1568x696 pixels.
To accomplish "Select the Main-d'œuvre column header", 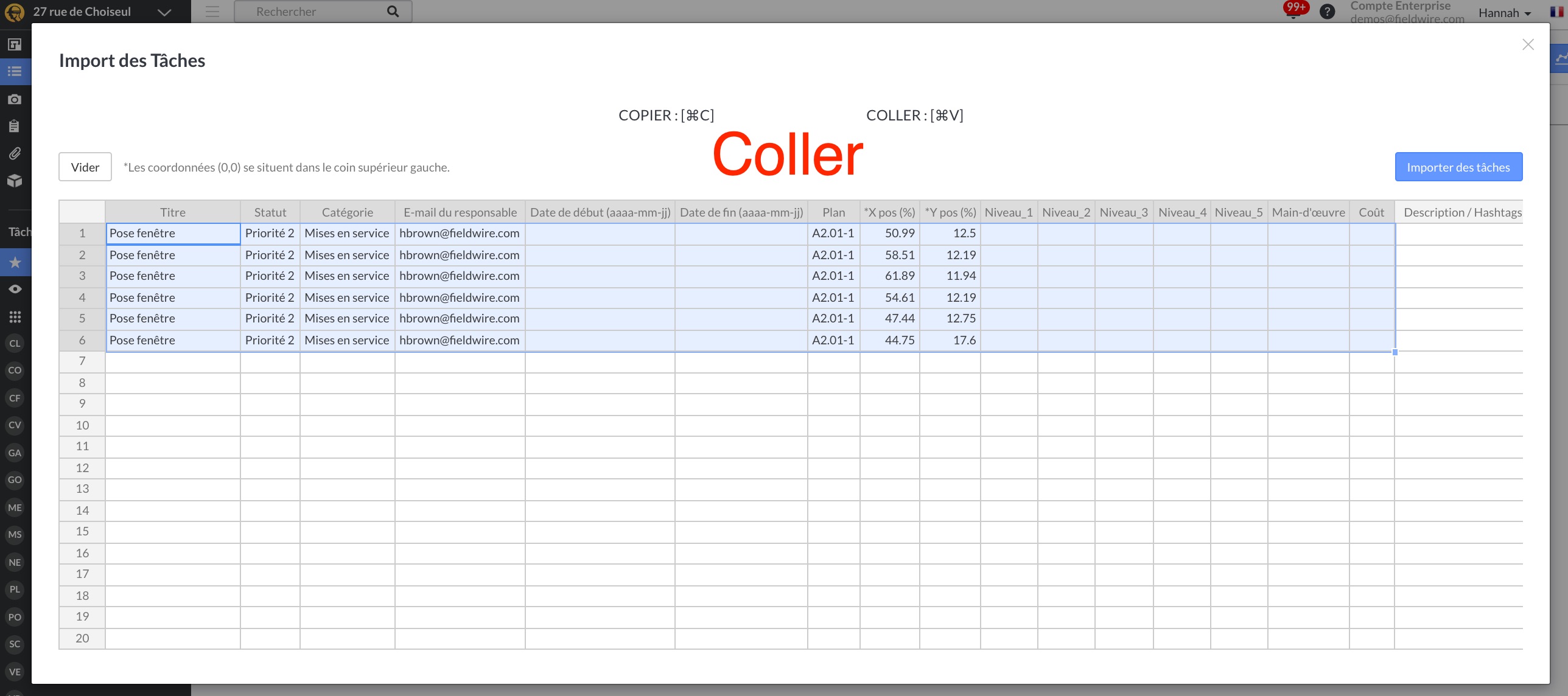I will 1309,212.
